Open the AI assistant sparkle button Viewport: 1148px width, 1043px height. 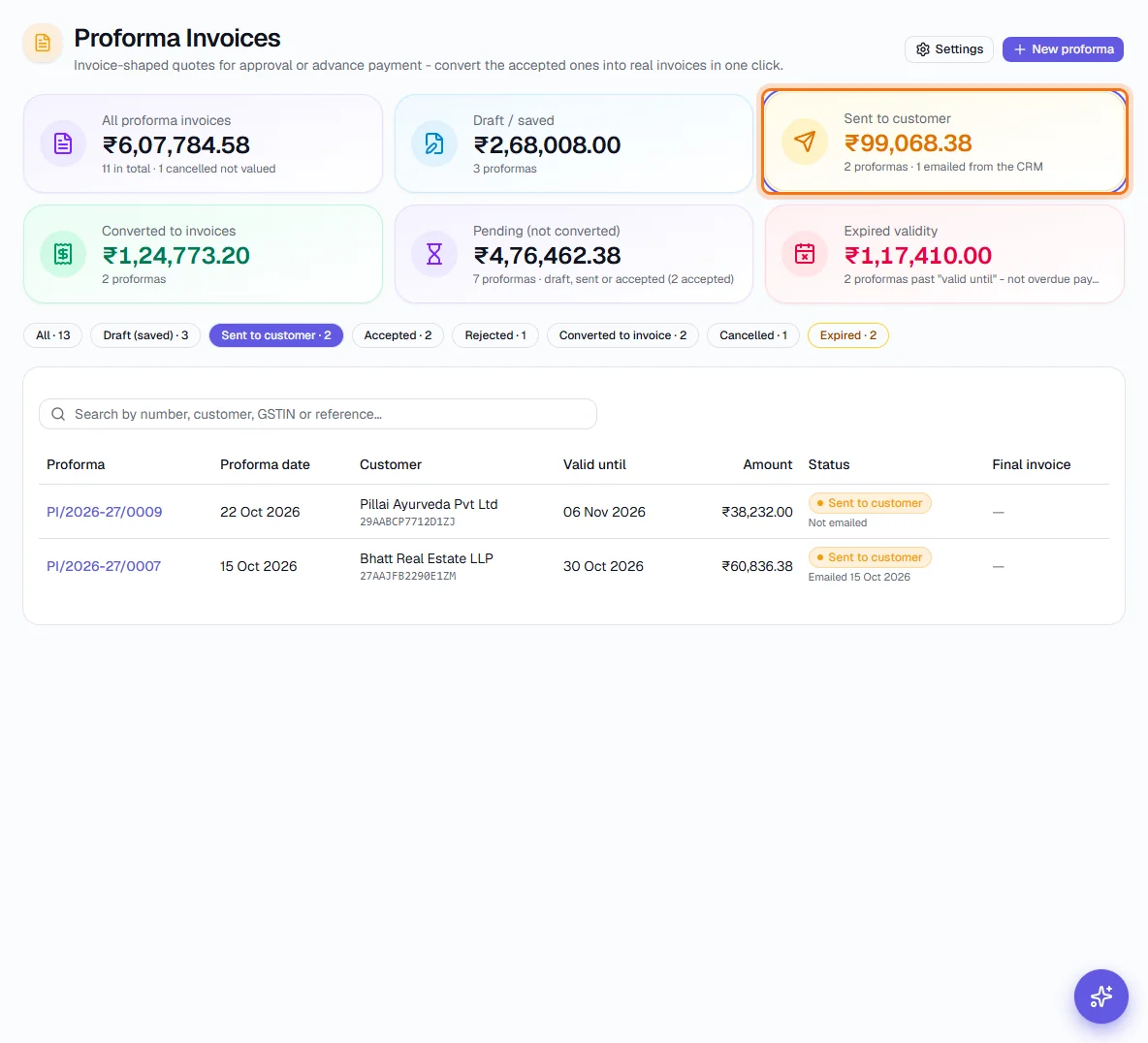pyautogui.click(x=1100, y=996)
